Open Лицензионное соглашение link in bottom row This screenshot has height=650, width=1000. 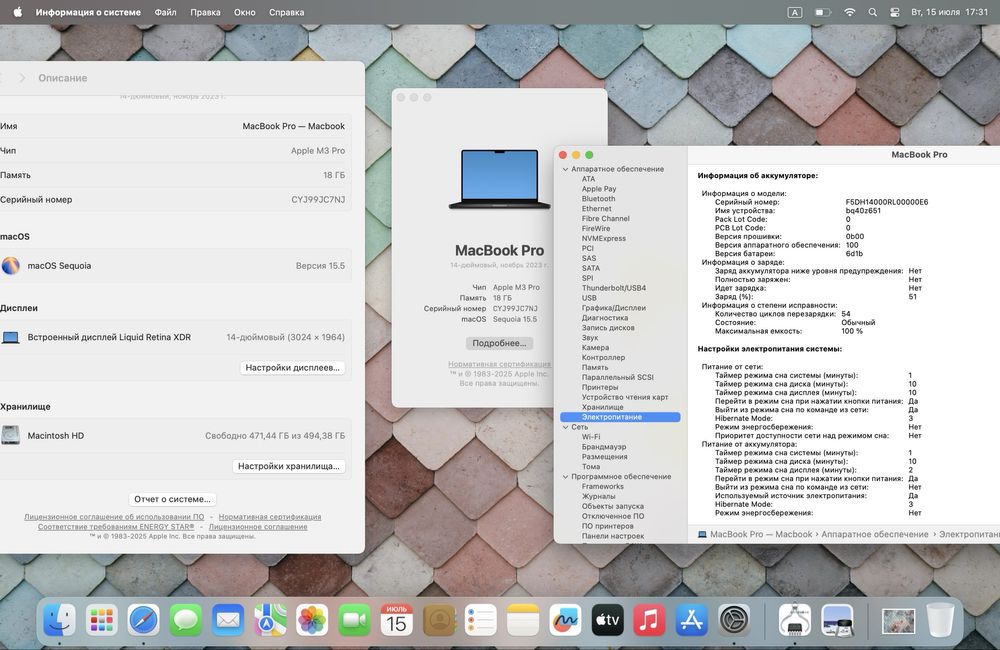[x=258, y=527]
